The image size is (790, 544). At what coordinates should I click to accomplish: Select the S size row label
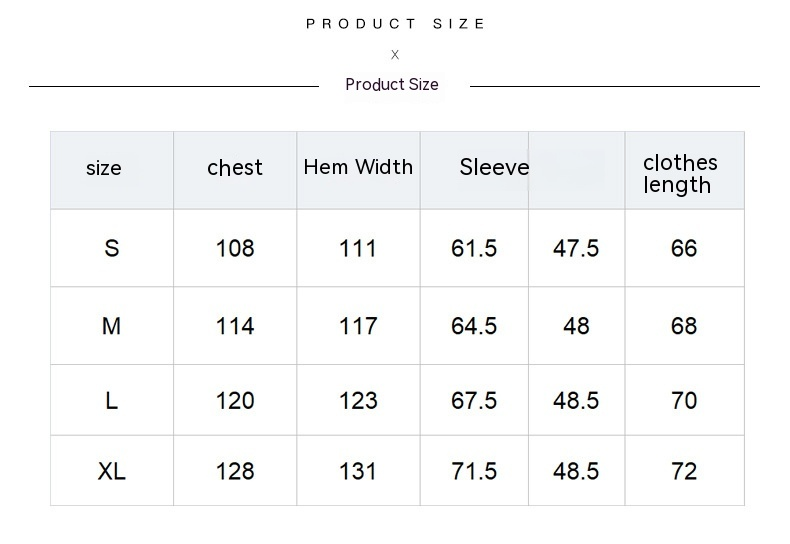click(x=112, y=248)
